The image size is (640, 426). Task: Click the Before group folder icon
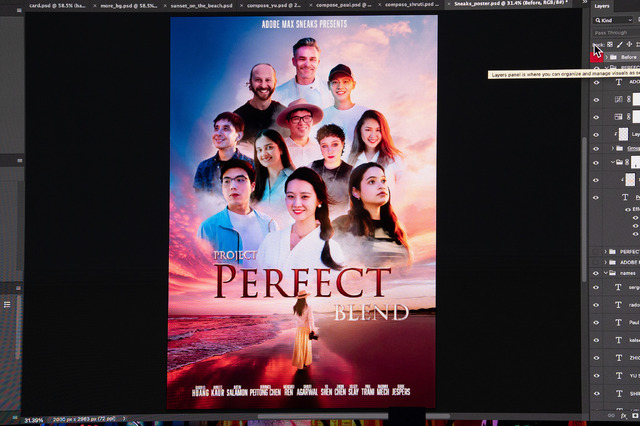coord(613,57)
